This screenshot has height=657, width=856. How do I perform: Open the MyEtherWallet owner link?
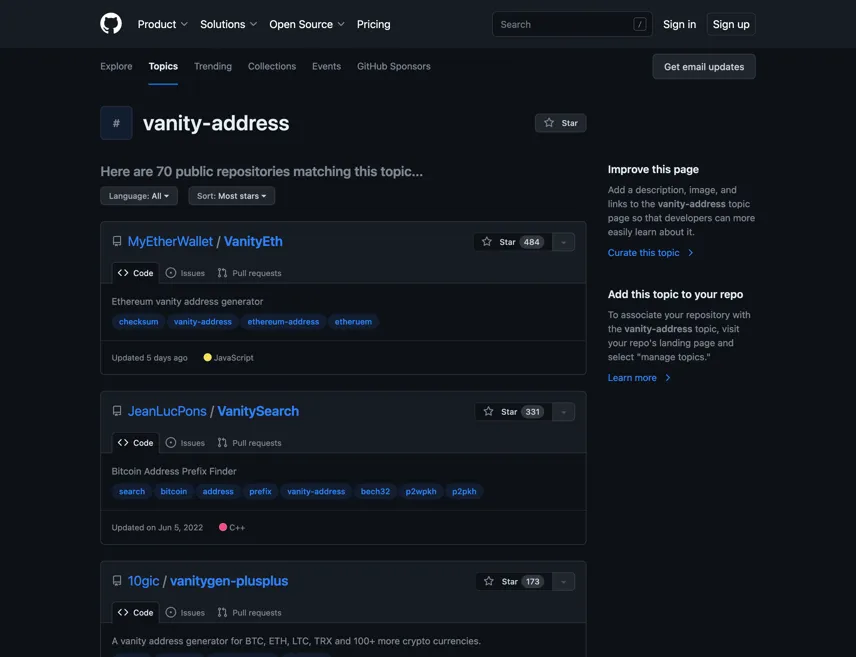pyautogui.click(x=170, y=241)
